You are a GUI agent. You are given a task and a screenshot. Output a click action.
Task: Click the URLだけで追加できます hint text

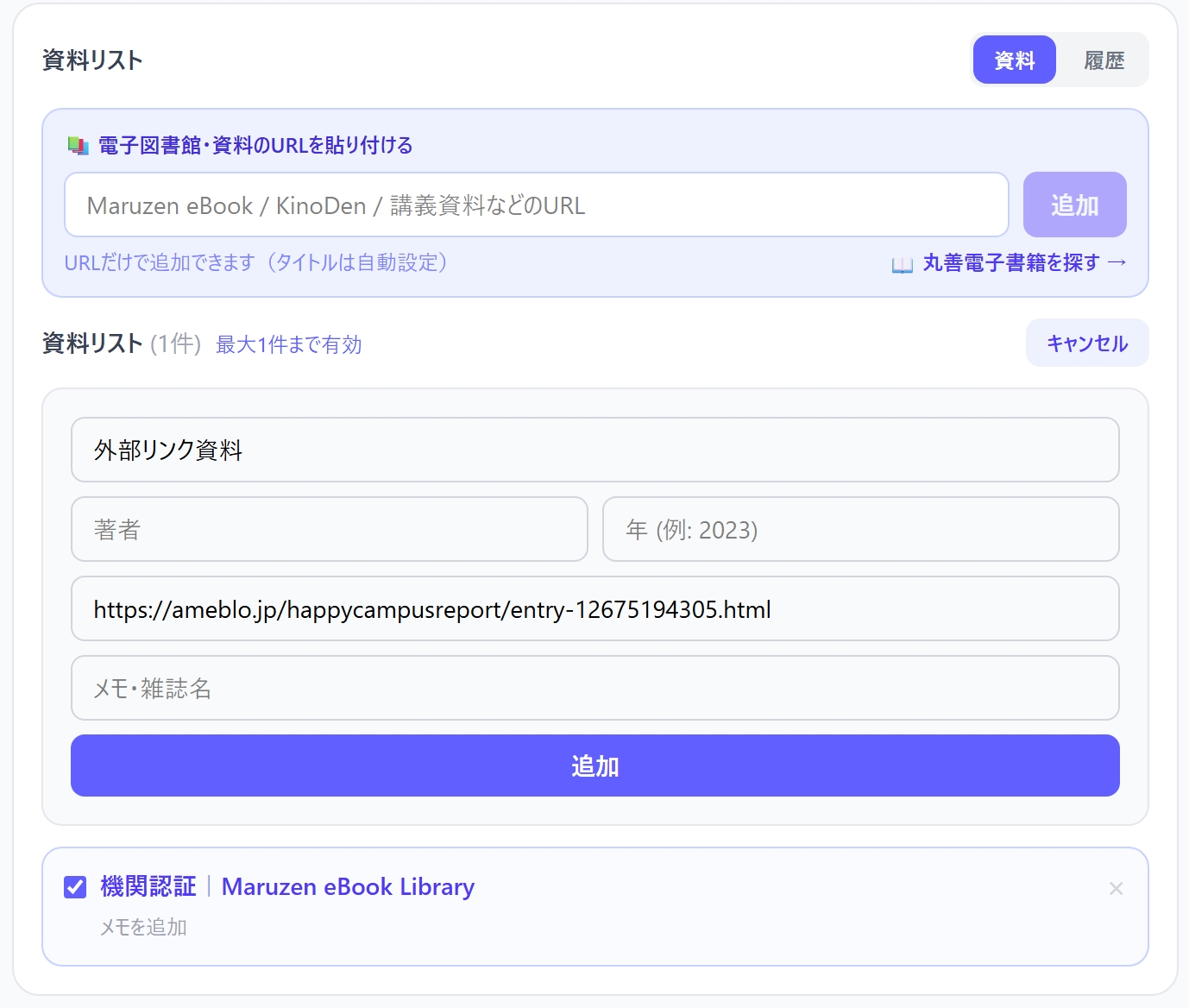(256, 262)
